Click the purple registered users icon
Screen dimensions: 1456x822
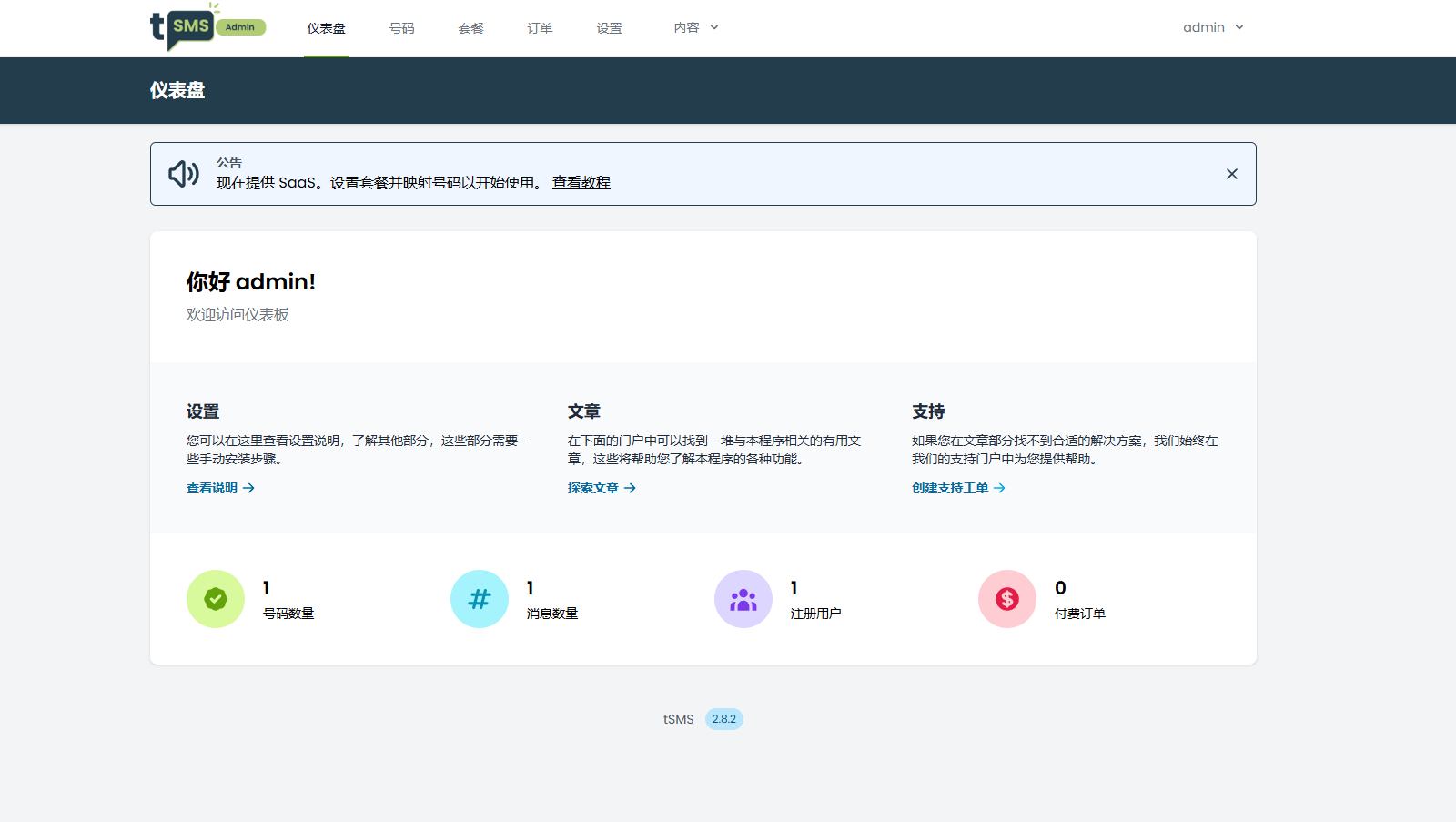pos(743,599)
